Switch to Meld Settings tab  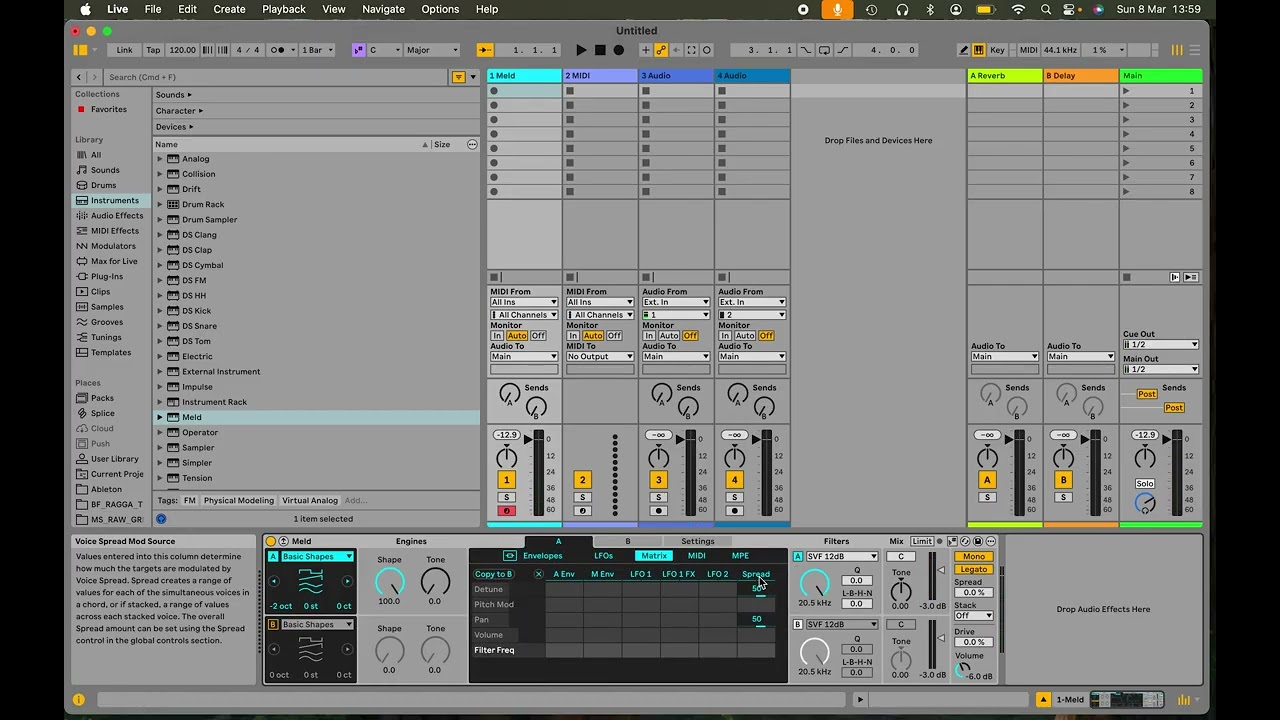coord(697,542)
